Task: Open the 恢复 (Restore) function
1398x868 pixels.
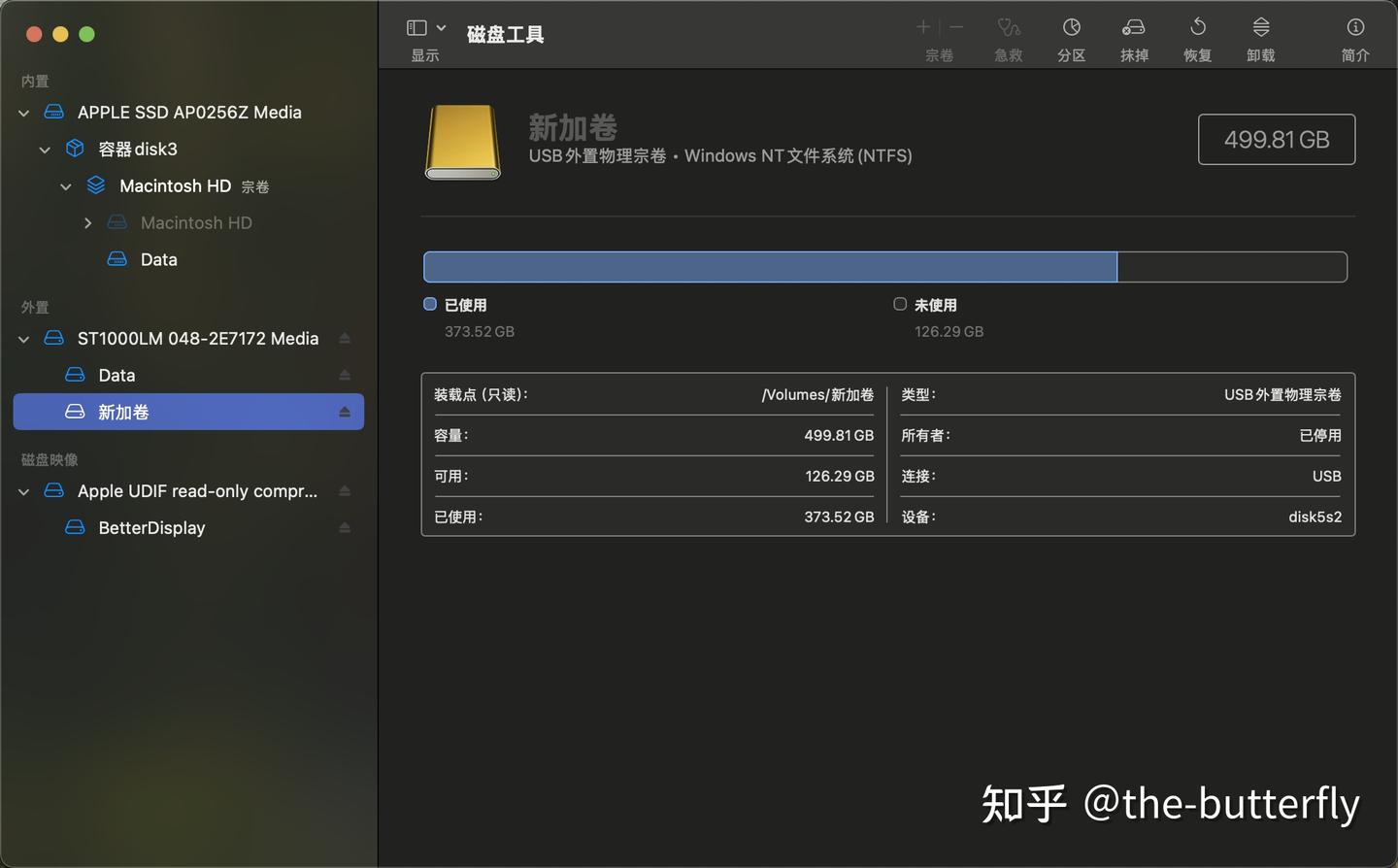Action: click(x=1197, y=37)
